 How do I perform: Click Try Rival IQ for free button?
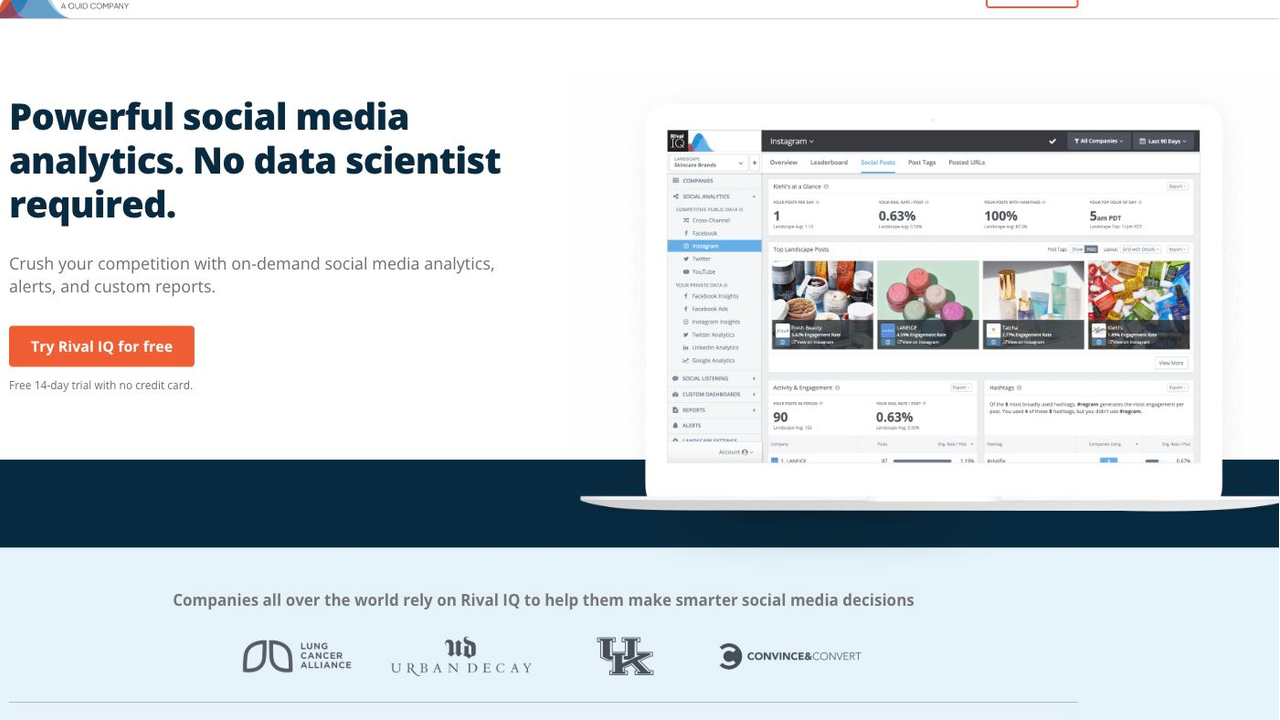tap(102, 346)
